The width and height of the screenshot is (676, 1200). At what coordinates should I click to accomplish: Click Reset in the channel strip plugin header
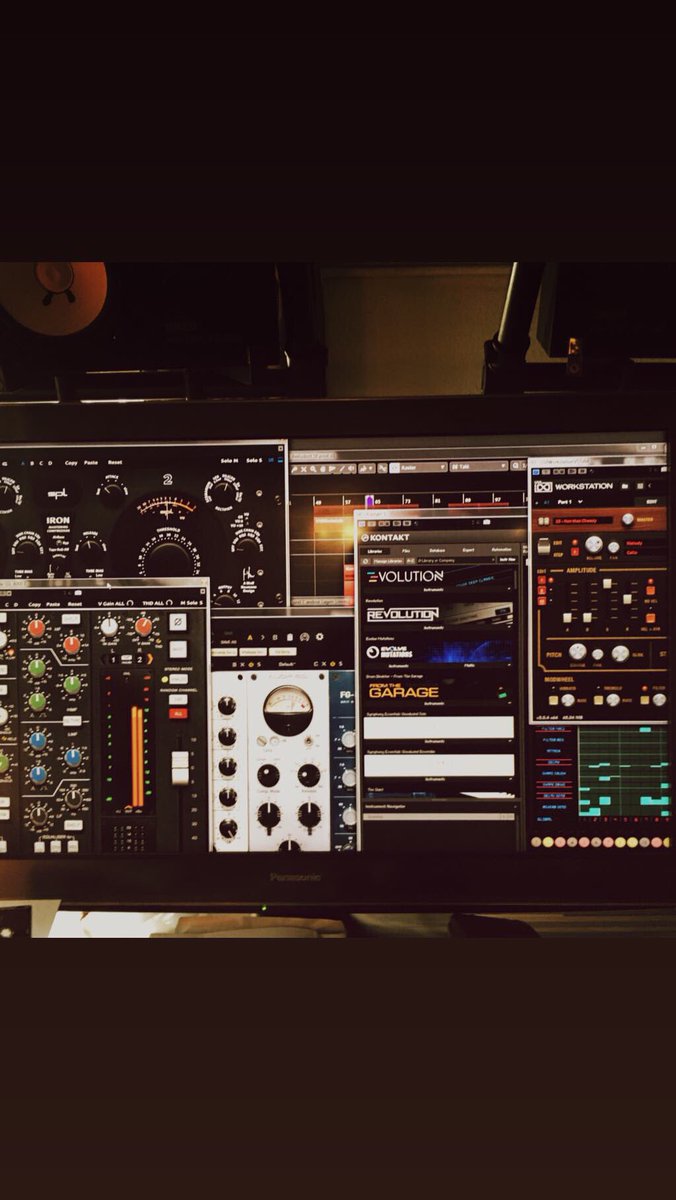(75, 604)
